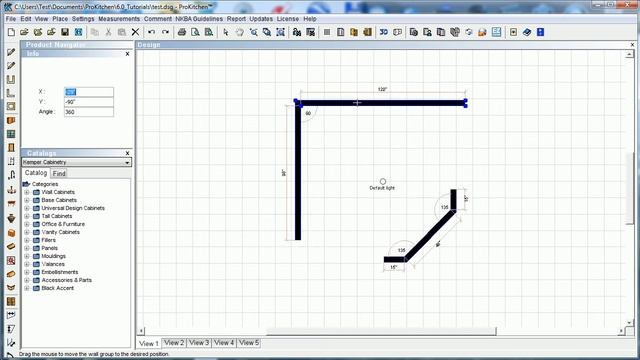
Task: Click the Y coordinate input field
Action: 89,102
